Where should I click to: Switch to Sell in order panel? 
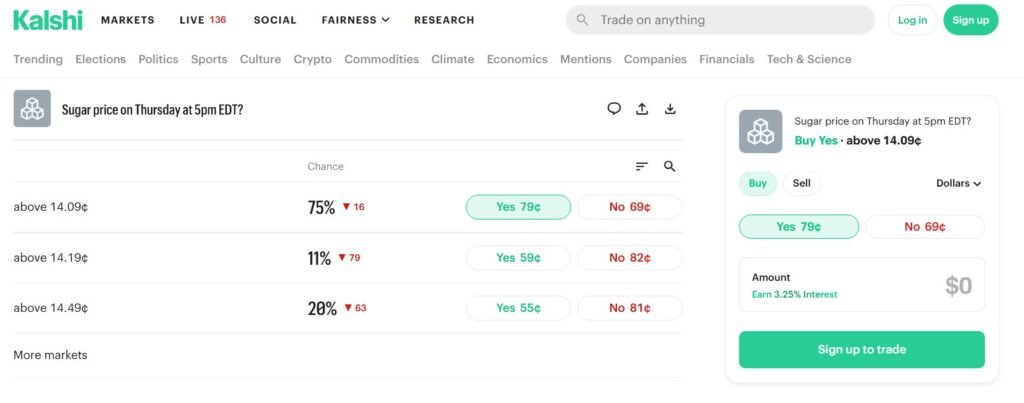(x=802, y=183)
